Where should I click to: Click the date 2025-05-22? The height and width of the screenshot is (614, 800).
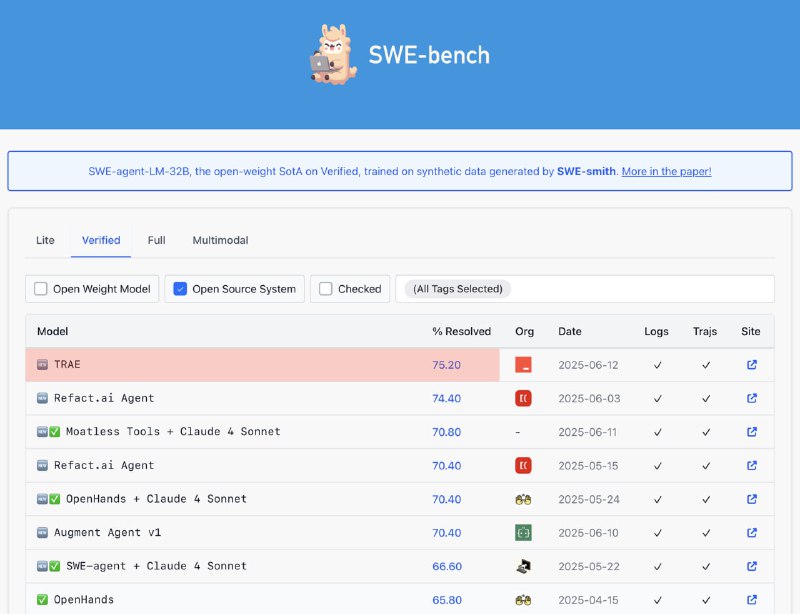coord(589,567)
